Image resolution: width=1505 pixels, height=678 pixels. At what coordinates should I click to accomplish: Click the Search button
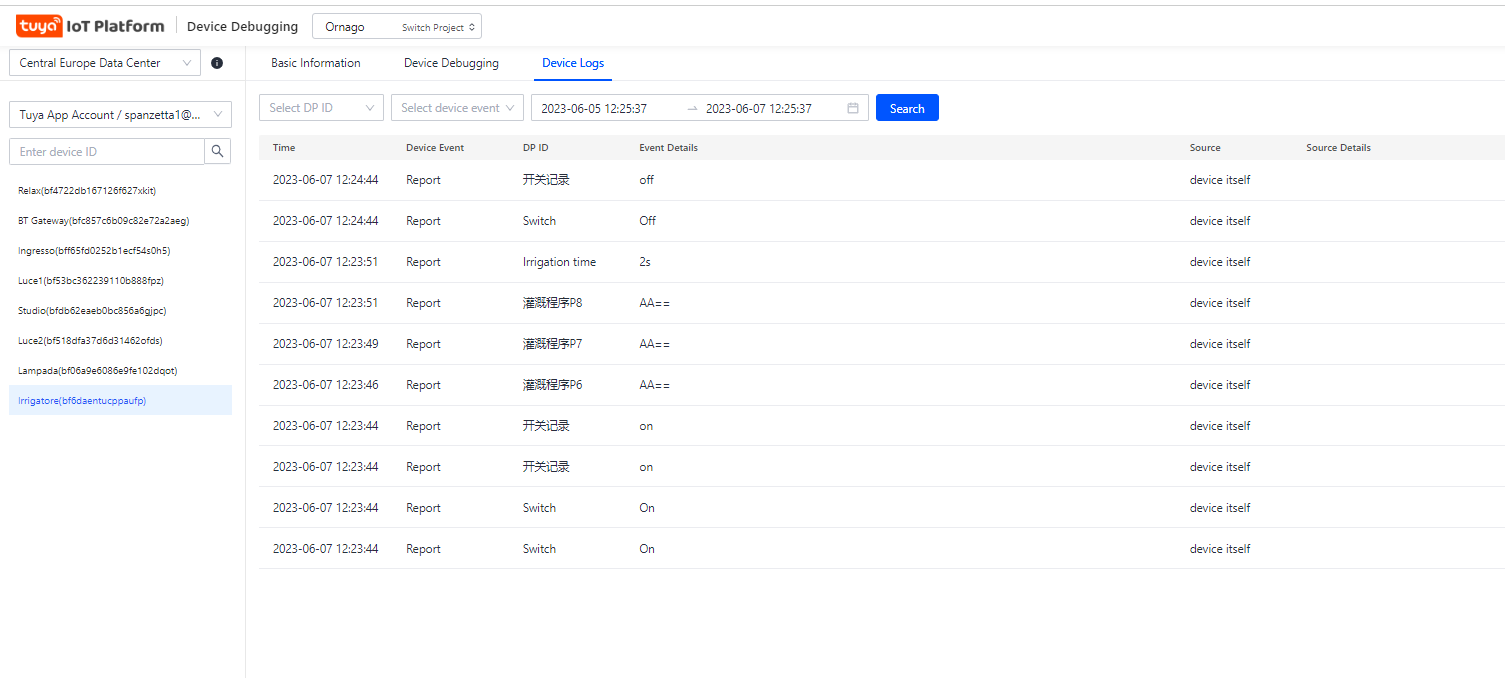coord(906,107)
